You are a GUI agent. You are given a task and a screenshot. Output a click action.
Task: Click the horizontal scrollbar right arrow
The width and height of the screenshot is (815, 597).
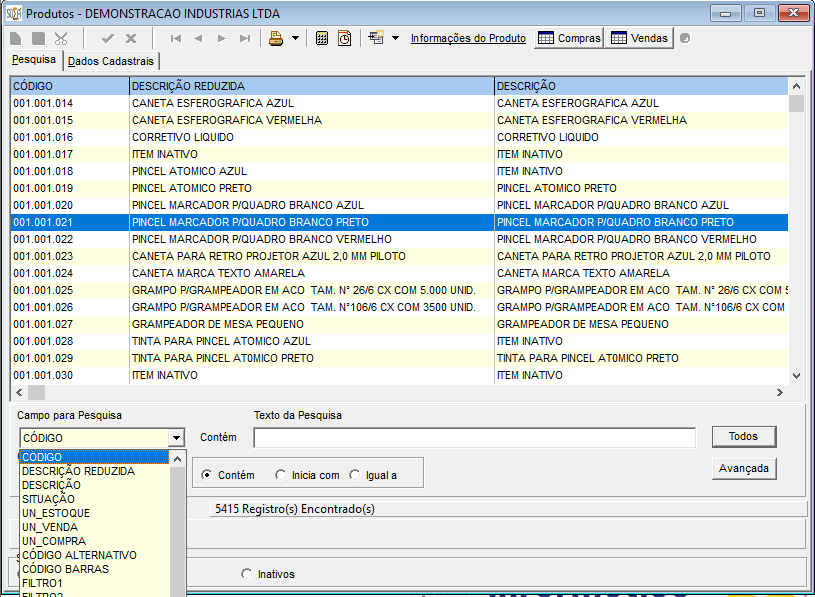[780, 393]
